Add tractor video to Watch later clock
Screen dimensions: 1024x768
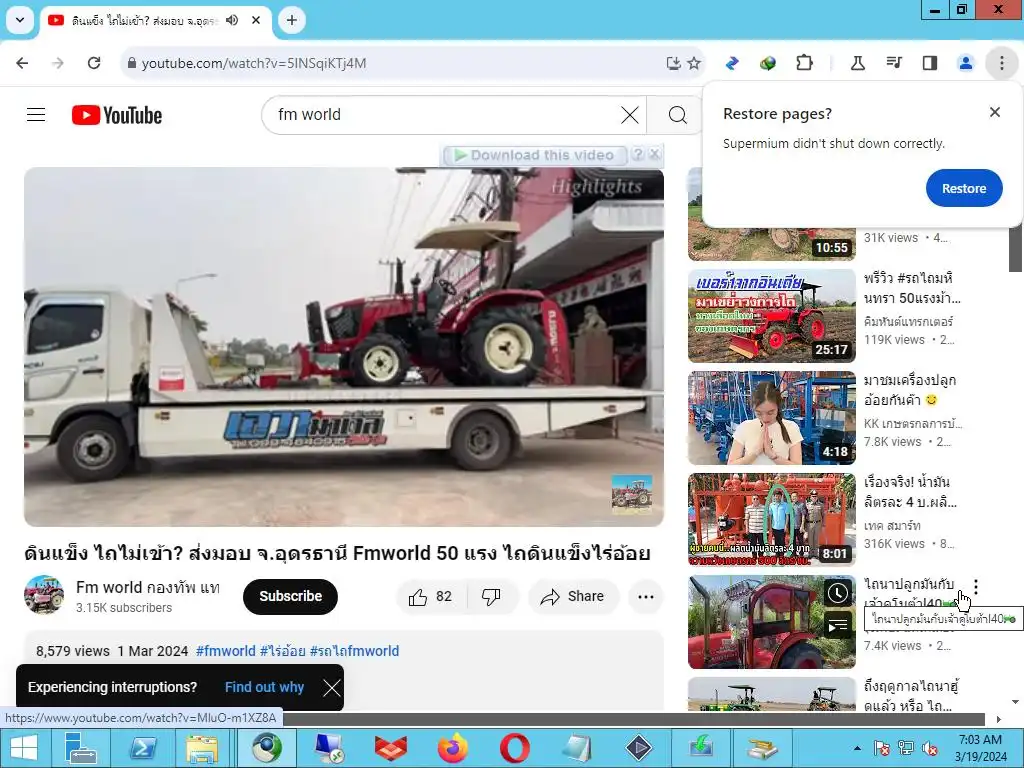pos(837,593)
